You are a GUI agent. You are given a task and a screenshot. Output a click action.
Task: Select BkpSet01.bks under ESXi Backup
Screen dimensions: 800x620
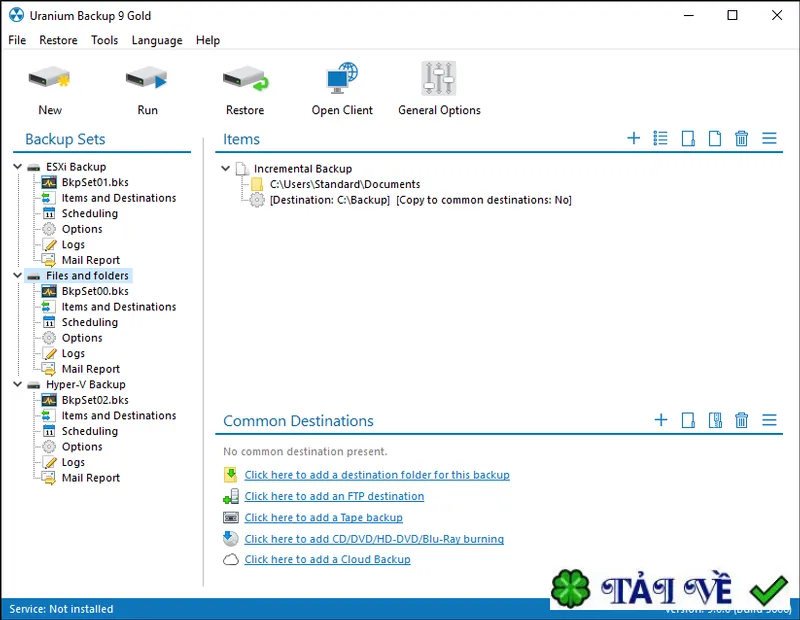click(x=95, y=182)
